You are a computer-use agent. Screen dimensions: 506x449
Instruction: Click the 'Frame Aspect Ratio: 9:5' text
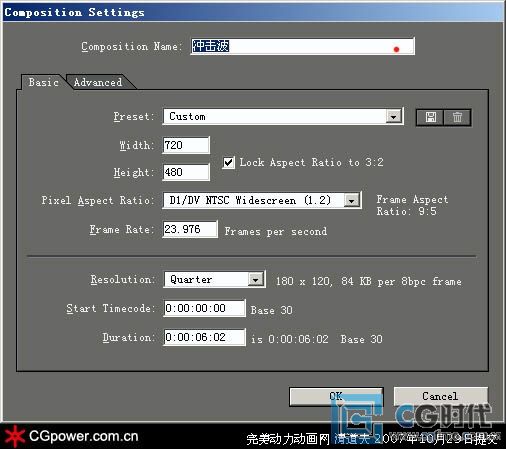412,205
